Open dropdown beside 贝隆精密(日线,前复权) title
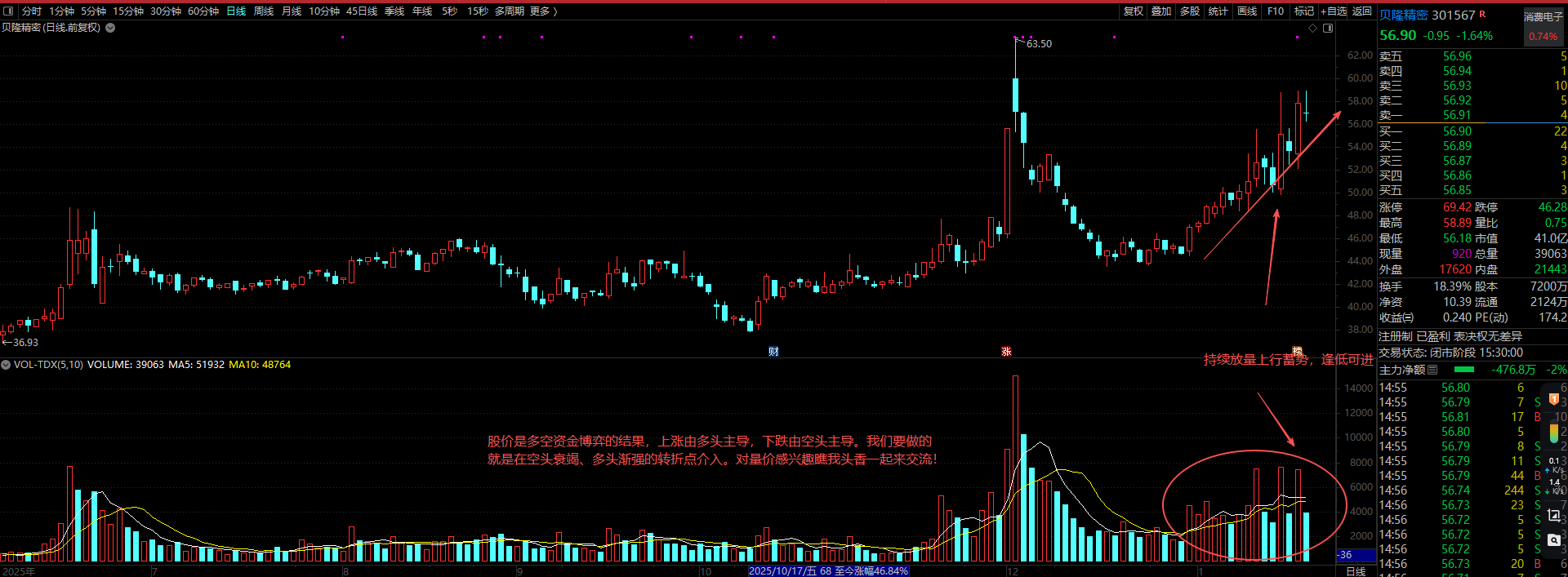Screen dimensions: 1568x577 (110, 28)
